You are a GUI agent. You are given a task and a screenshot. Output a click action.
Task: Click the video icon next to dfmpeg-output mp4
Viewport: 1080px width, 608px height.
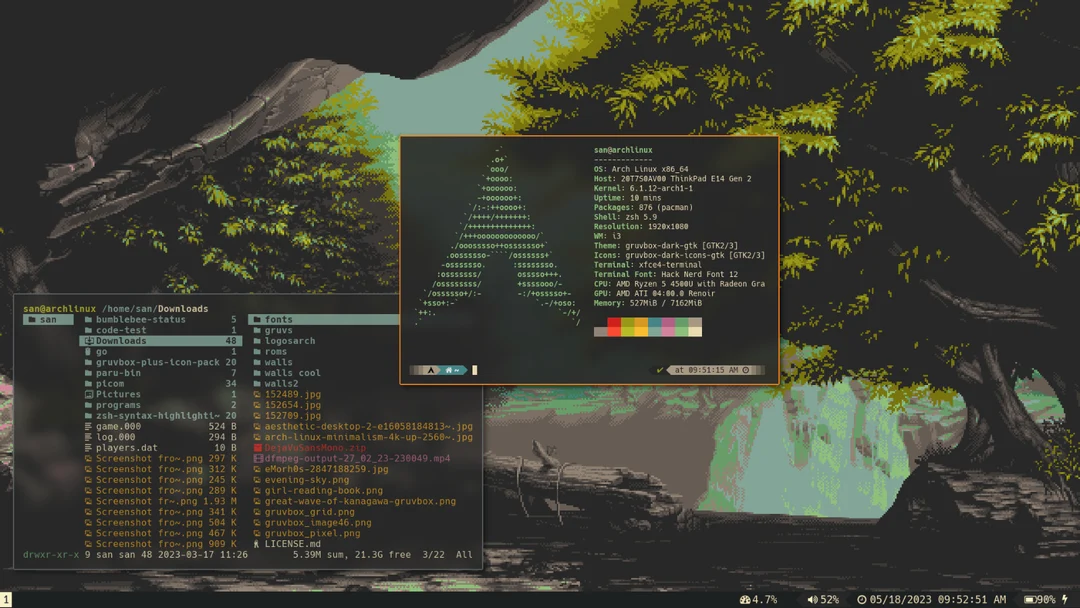256,458
